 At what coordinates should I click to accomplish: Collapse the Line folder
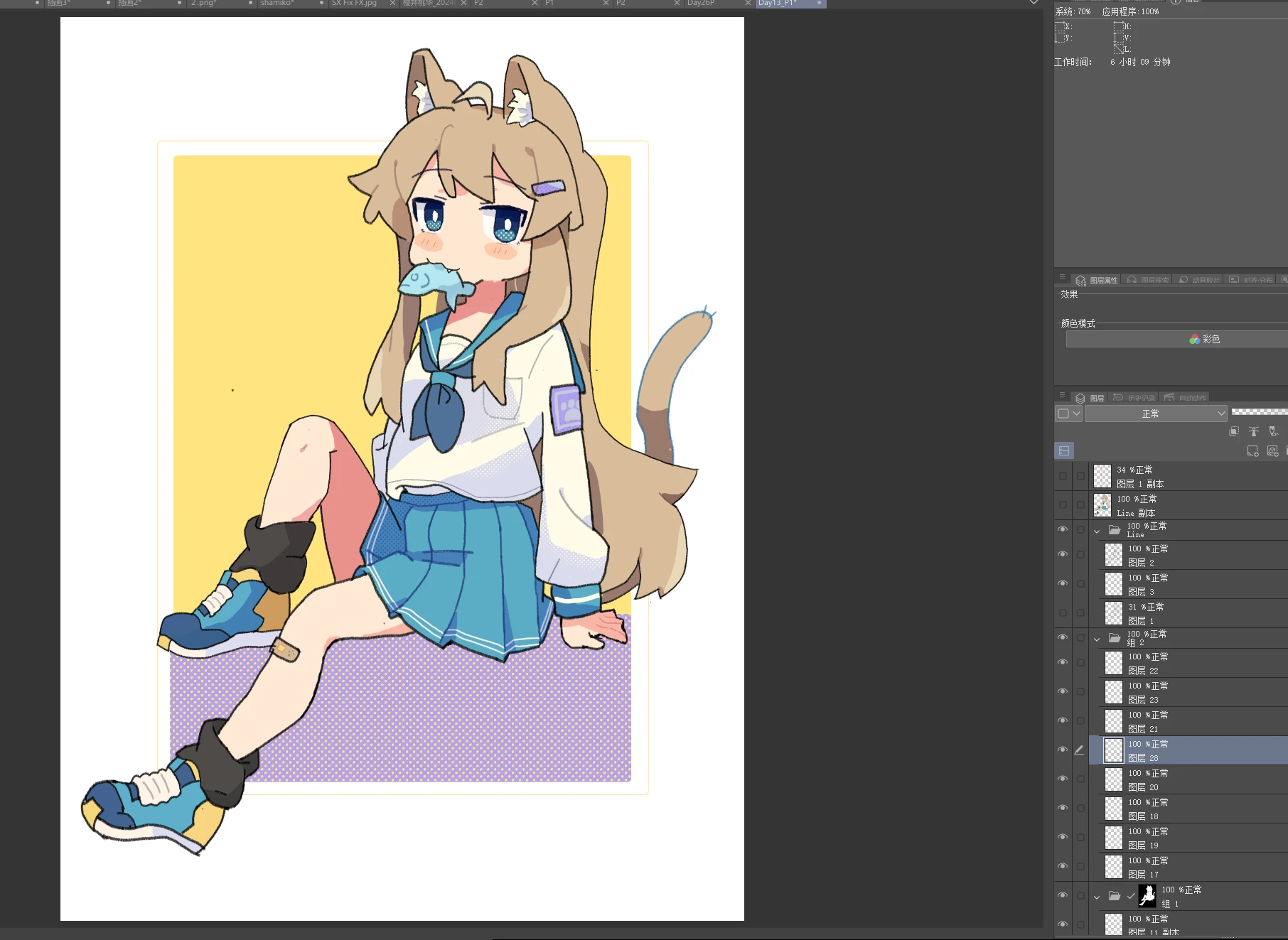[1097, 531]
